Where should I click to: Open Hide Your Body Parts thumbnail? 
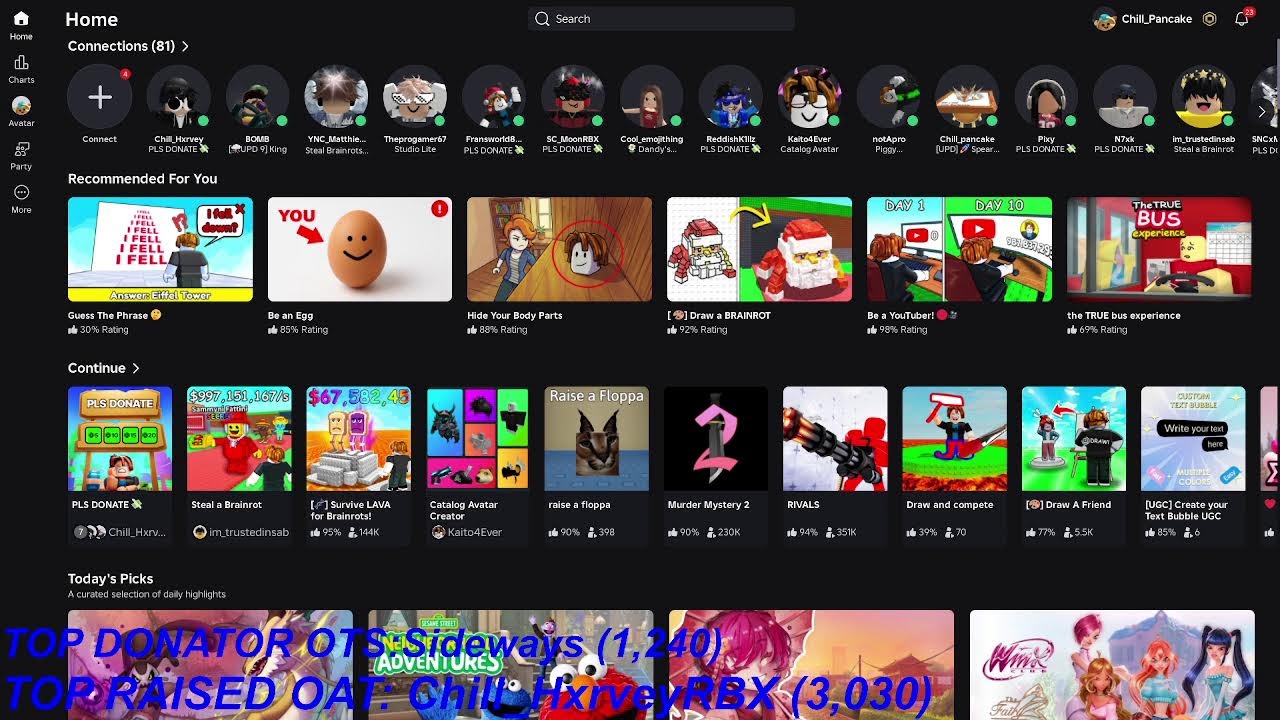click(560, 249)
